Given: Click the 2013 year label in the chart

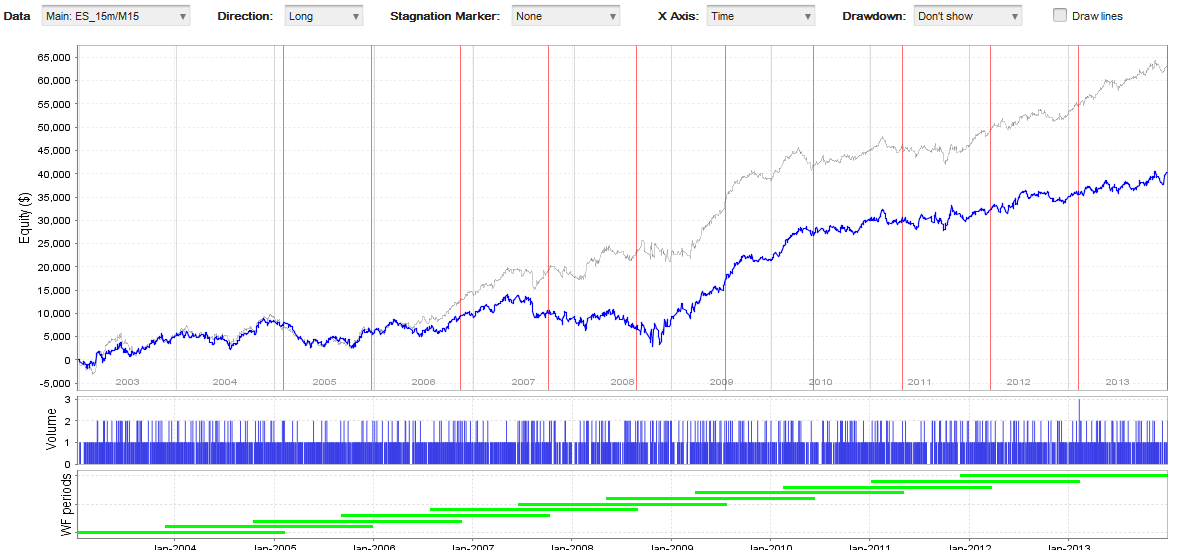Looking at the screenshot, I should point(1118,382).
